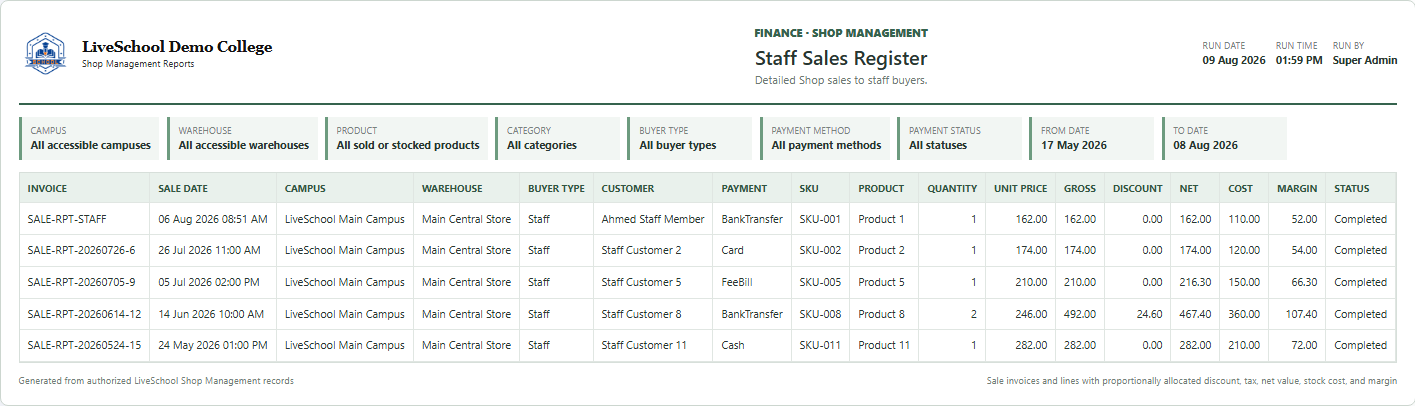Click the Product 11 cell
This screenshot has width=1416, height=407.
(x=884, y=345)
